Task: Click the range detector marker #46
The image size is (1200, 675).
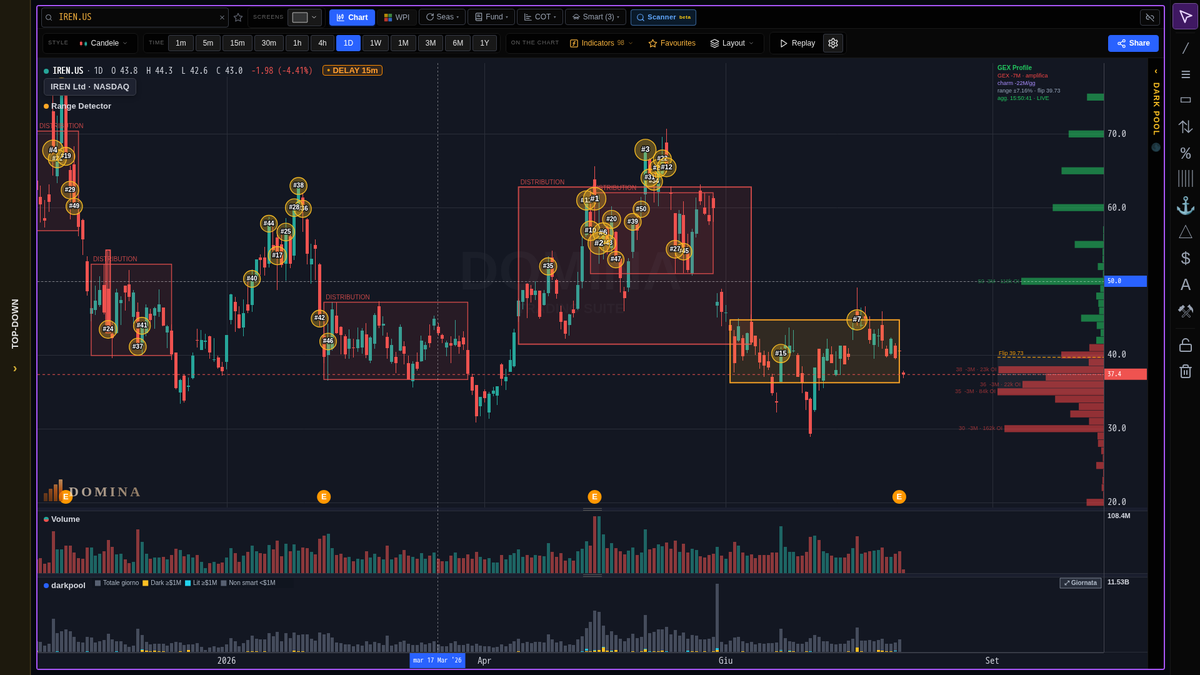Action: tap(328, 341)
